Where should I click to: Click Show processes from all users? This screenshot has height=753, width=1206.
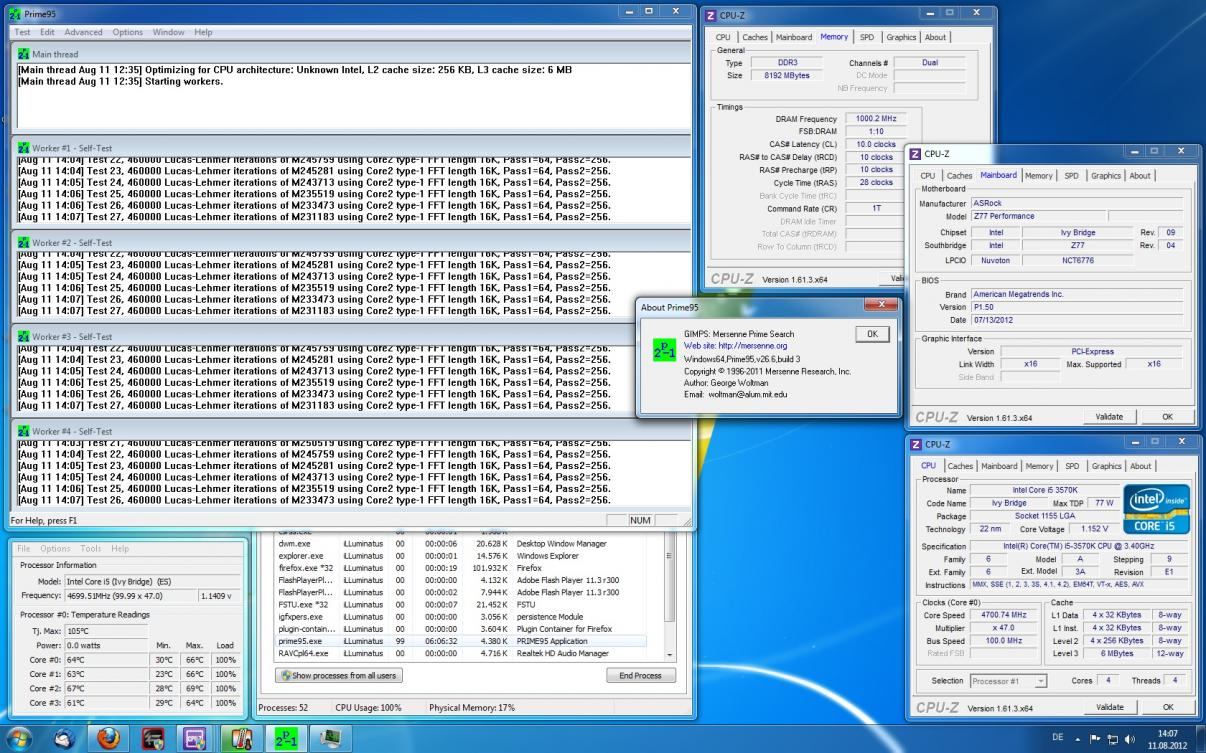(x=340, y=675)
